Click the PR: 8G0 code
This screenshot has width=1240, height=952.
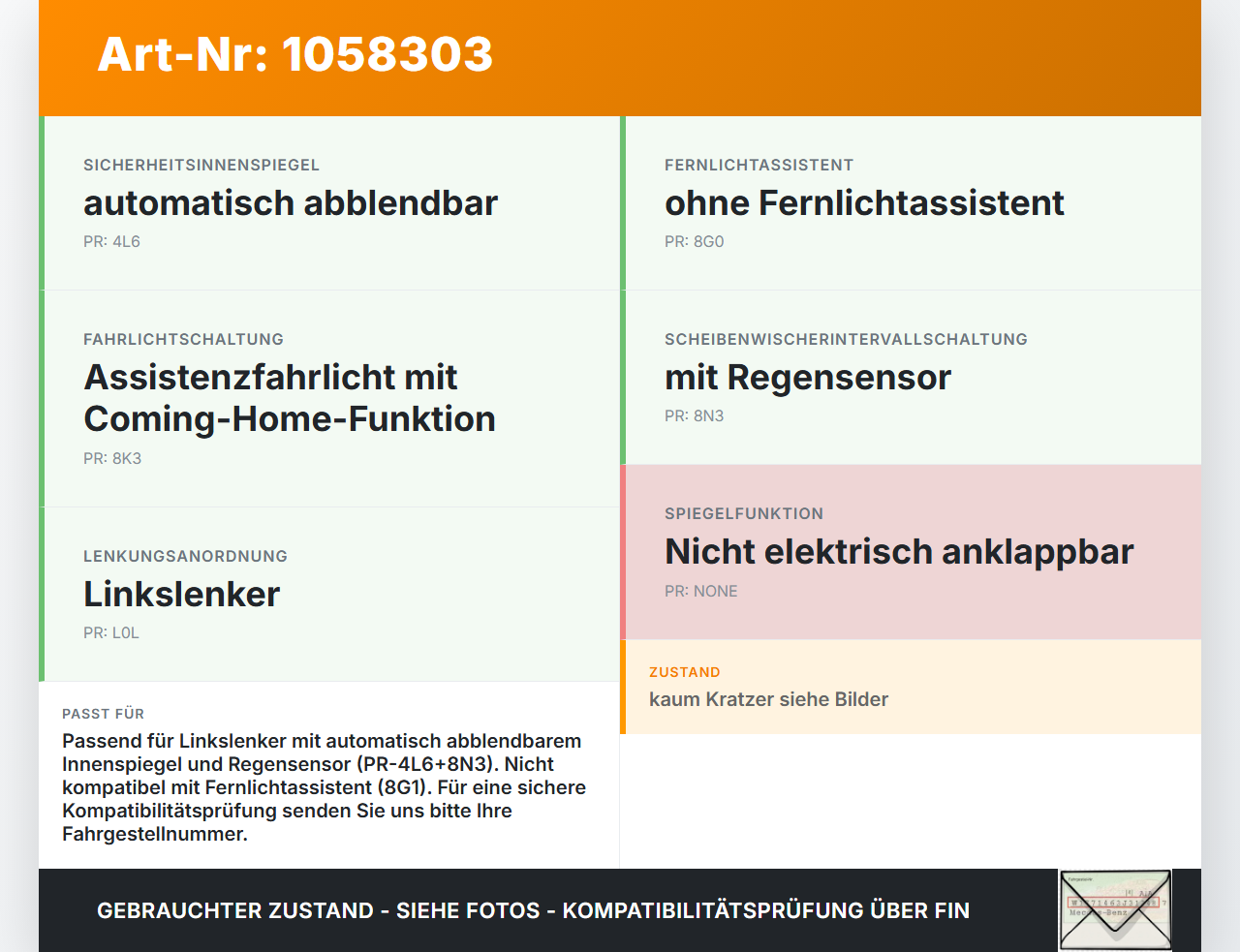[x=694, y=241]
